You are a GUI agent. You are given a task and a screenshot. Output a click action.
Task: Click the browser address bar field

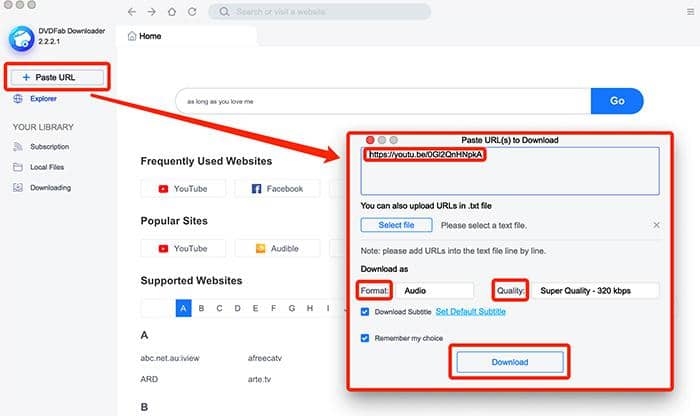click(320, 12)
